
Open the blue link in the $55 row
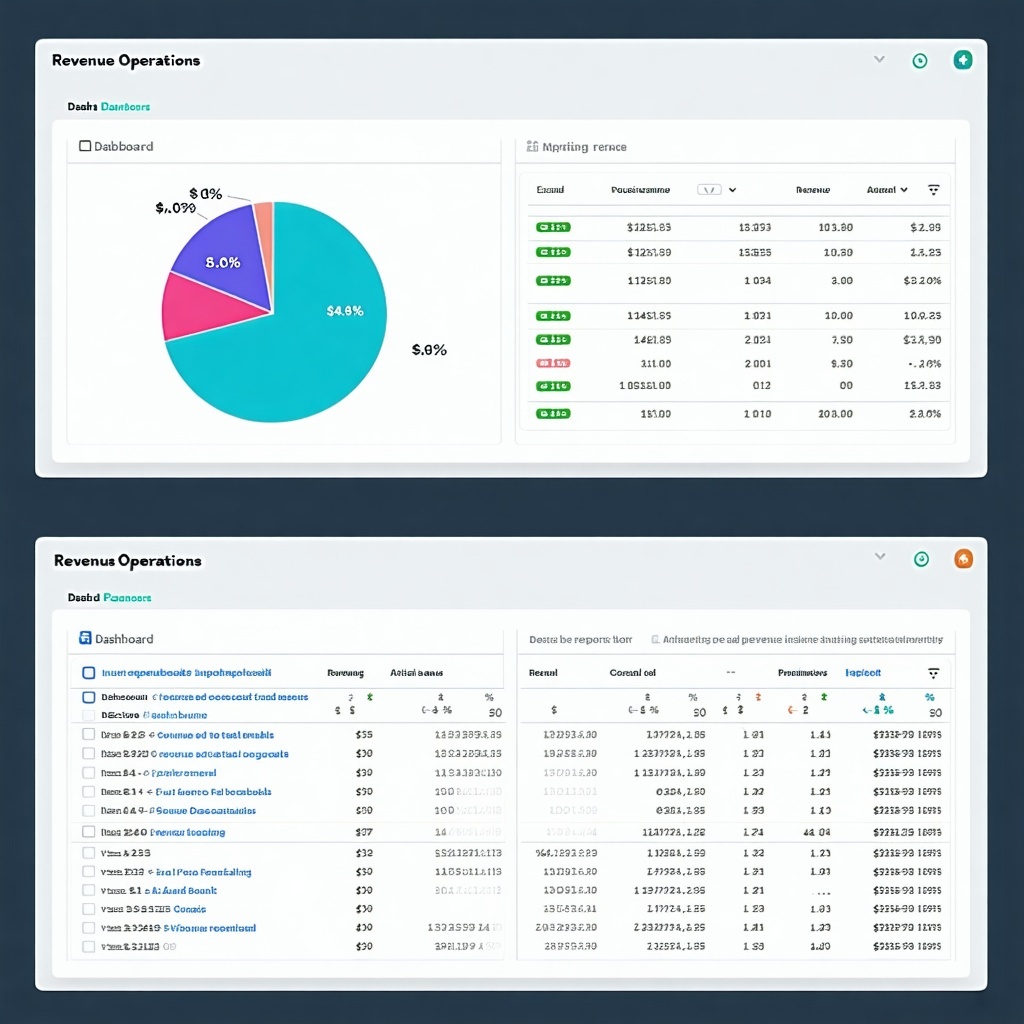216,735
